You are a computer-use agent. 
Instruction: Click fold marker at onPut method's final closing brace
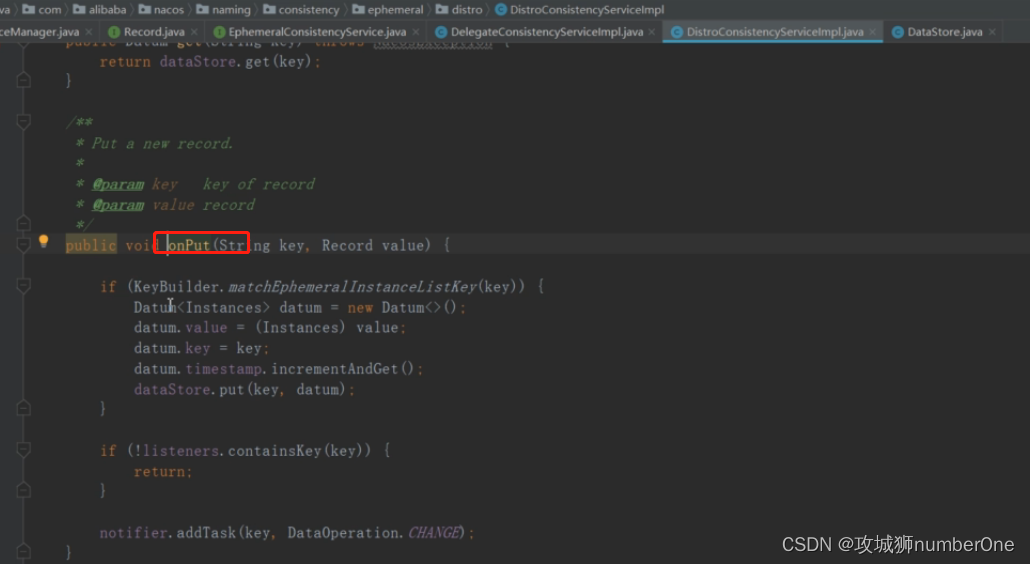24,552
